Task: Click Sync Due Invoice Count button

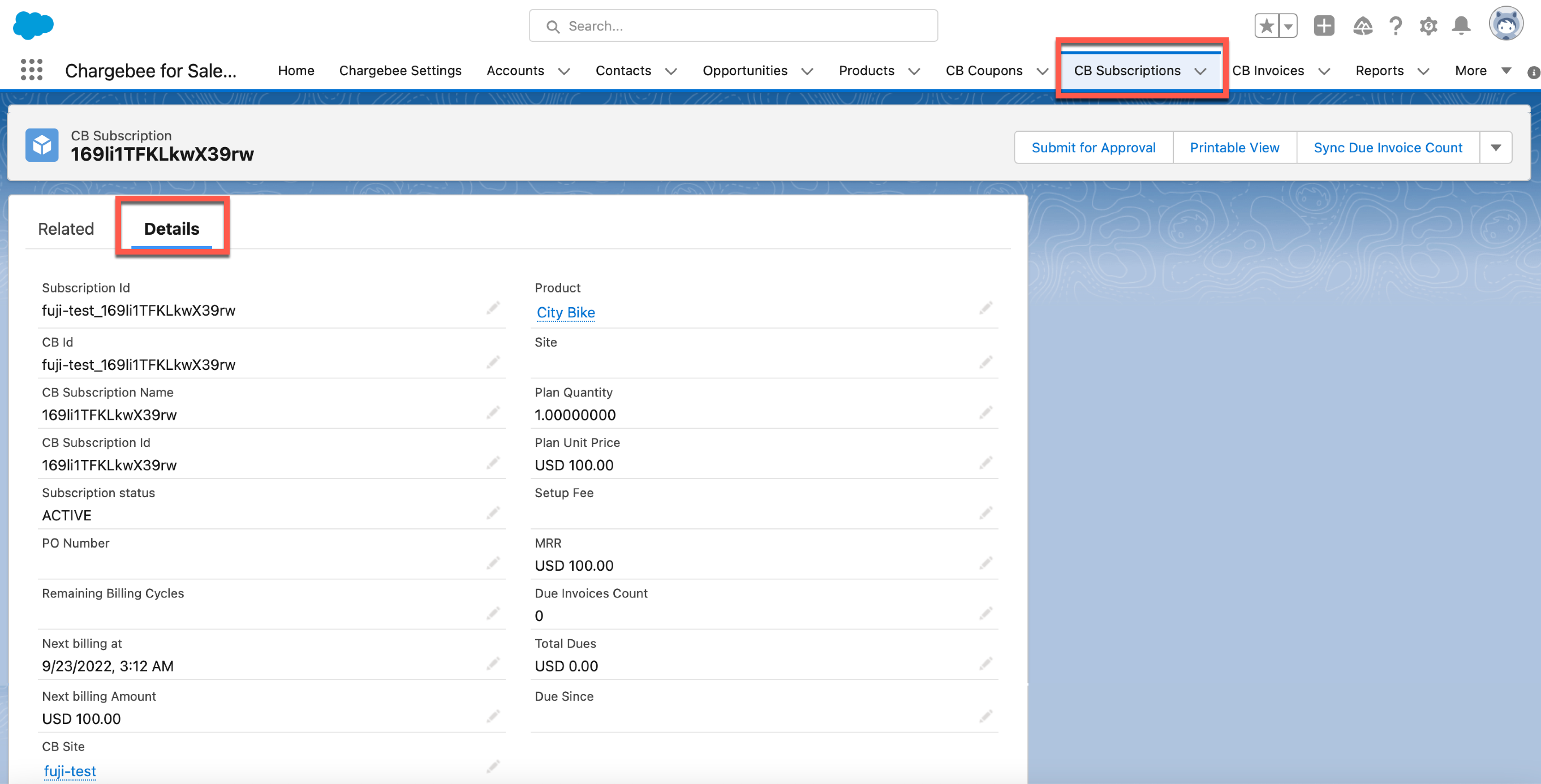Action: point(1387,148)
